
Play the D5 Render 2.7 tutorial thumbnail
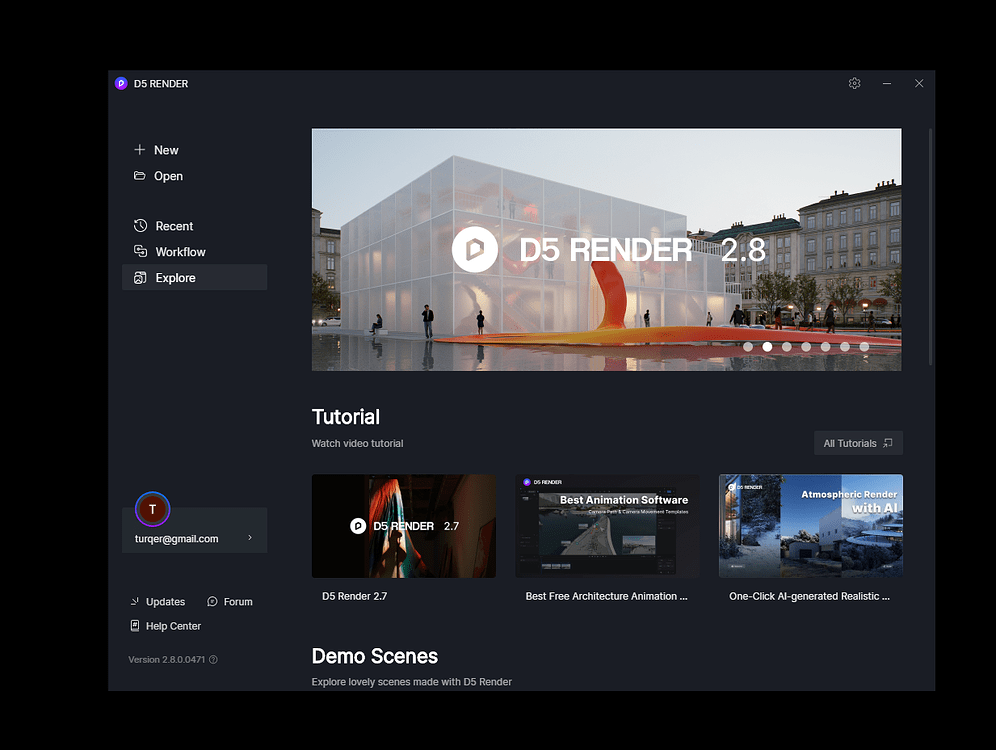[403, 526]
